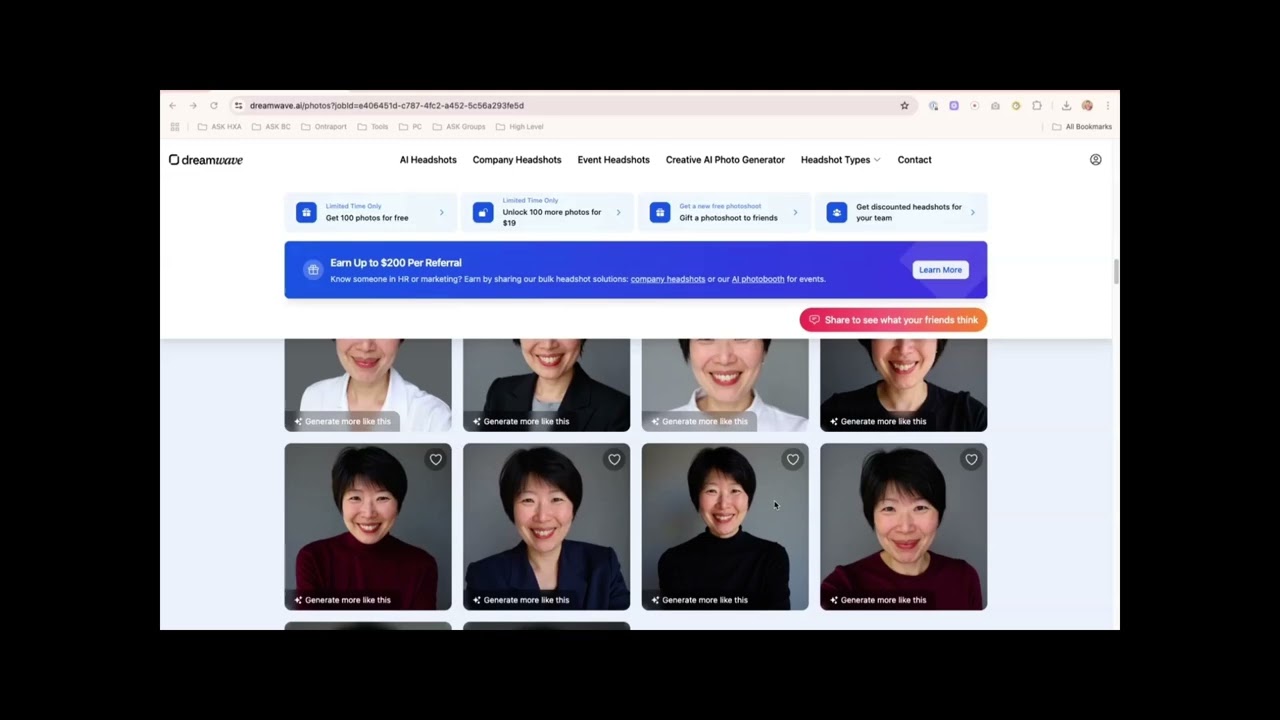Generate more like the black turtleneck headshot
The image size is (1280, 720).
point(699,600)
